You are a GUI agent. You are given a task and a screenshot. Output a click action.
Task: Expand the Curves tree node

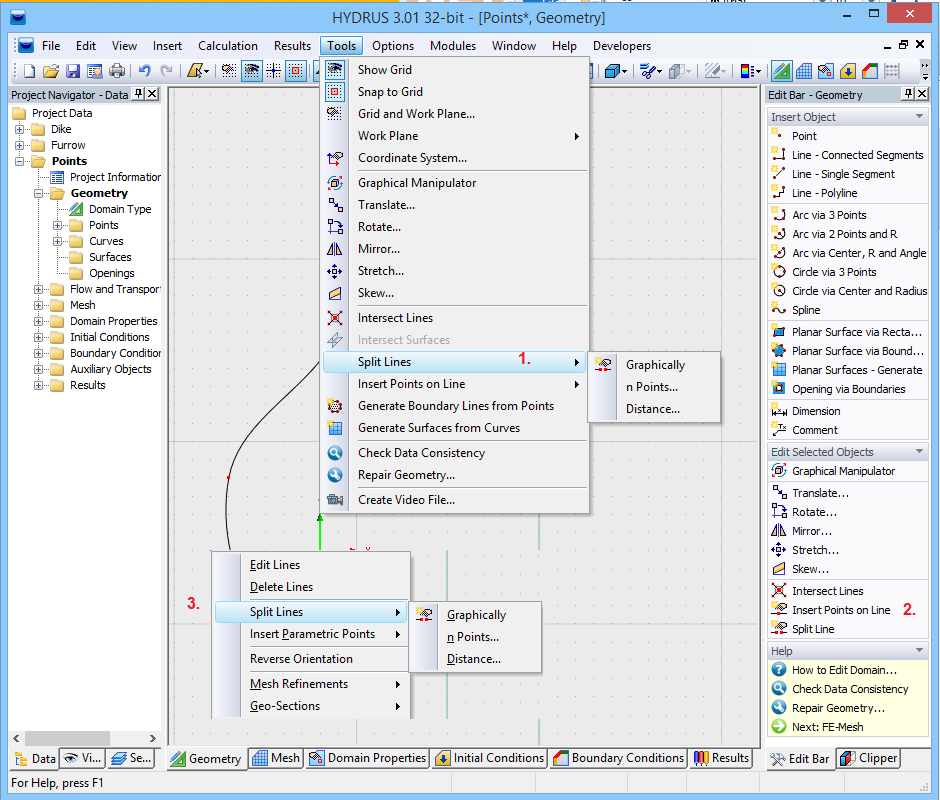click(x=58, y=241)
